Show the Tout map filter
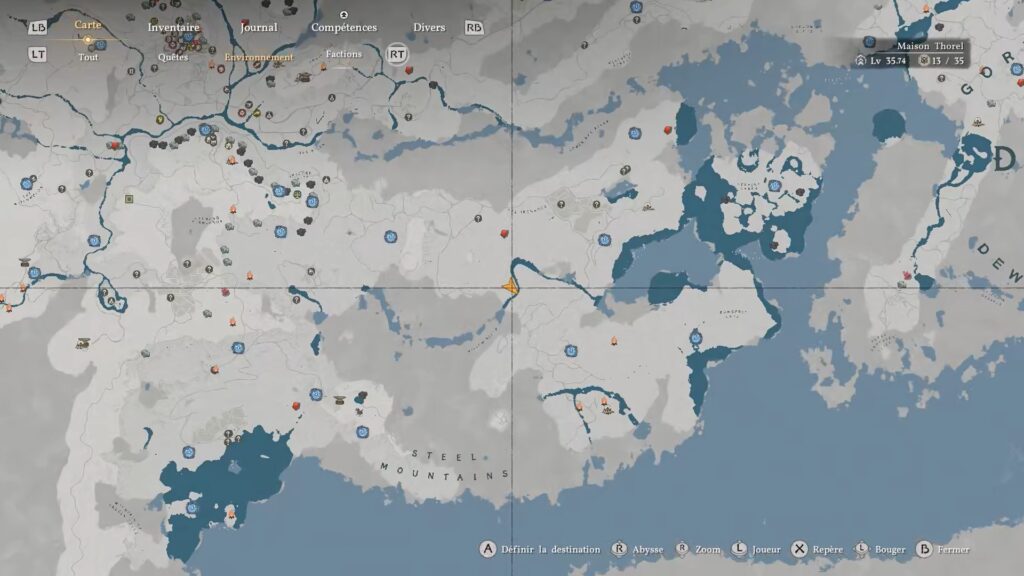The height and width of the screenshot is (576, 1024). [x=88, y=57]
